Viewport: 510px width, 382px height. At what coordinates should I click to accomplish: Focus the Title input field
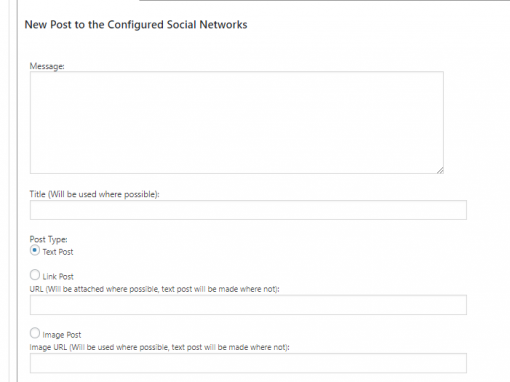(248, 210)
